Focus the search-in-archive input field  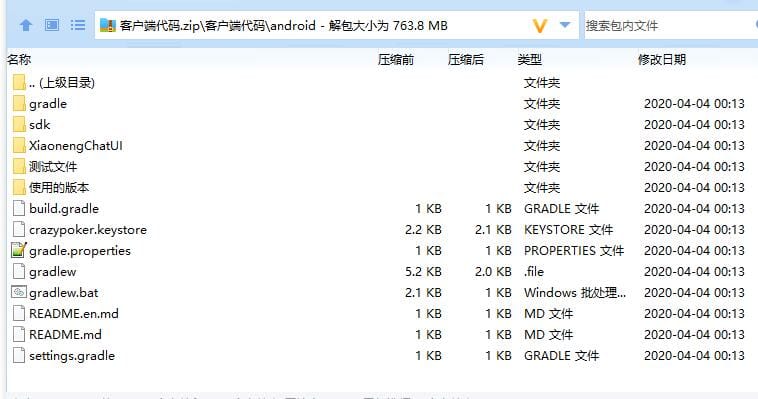[671, 25]
